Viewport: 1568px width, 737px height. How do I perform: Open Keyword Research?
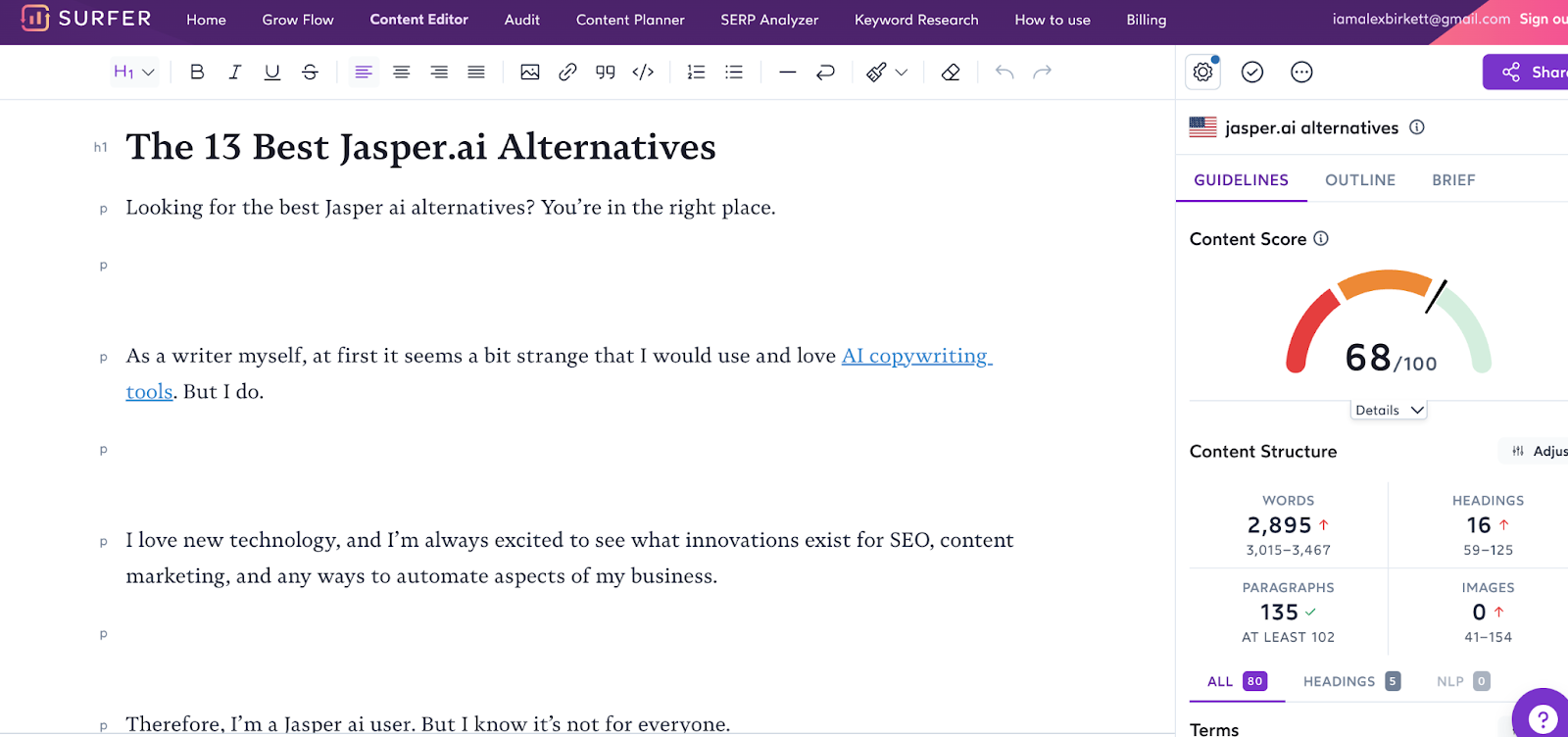[x=916, y=20]
